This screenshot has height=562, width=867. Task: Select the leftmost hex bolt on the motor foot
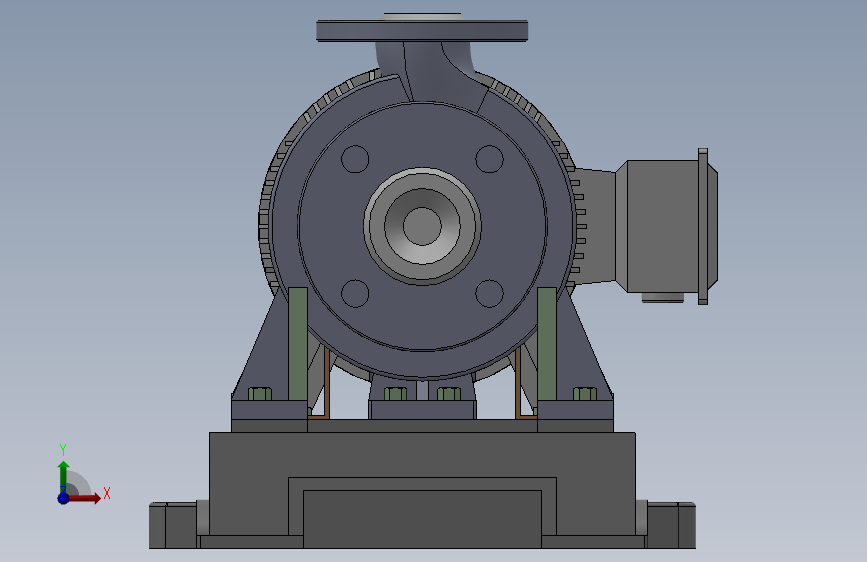(x=260, y=394)
